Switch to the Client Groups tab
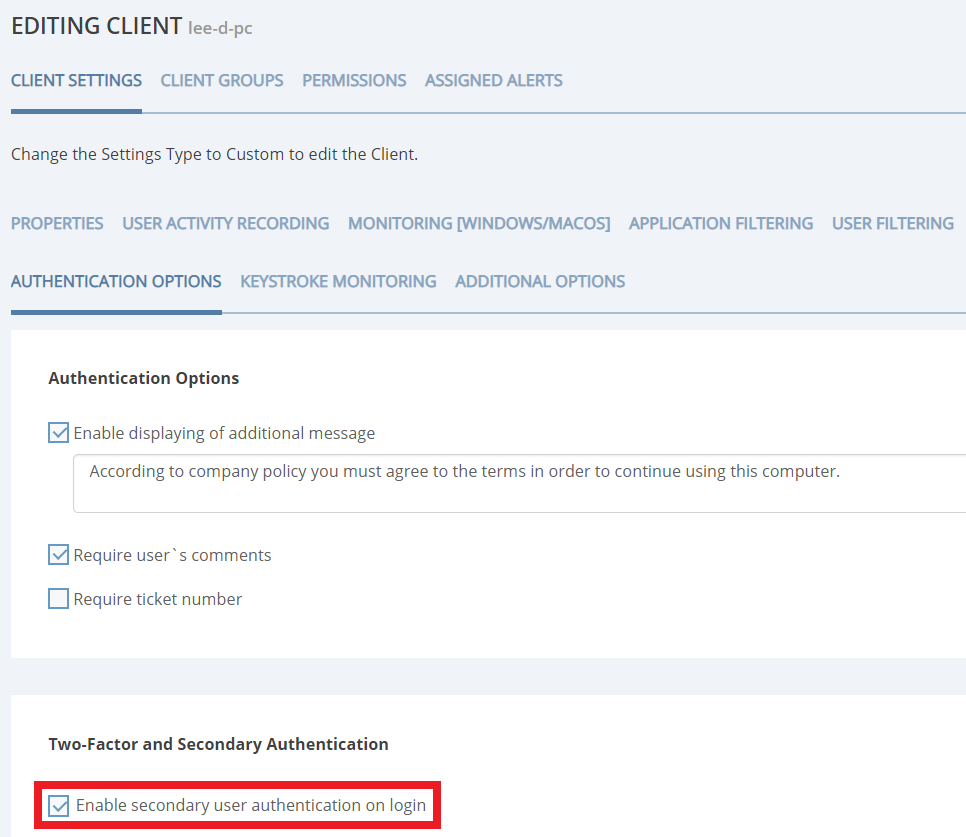The image size is (966, 837). tap(222, 80)
